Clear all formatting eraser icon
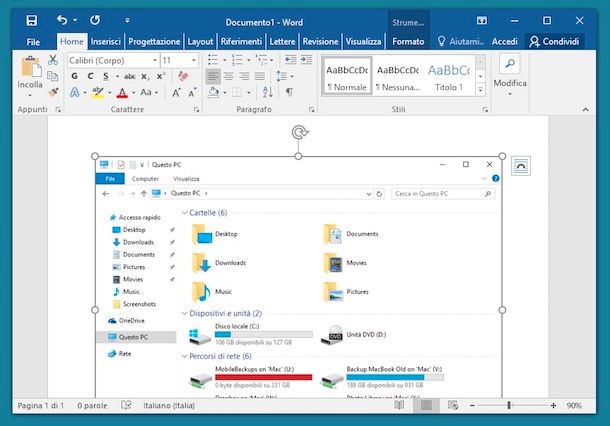 [183, 75]
